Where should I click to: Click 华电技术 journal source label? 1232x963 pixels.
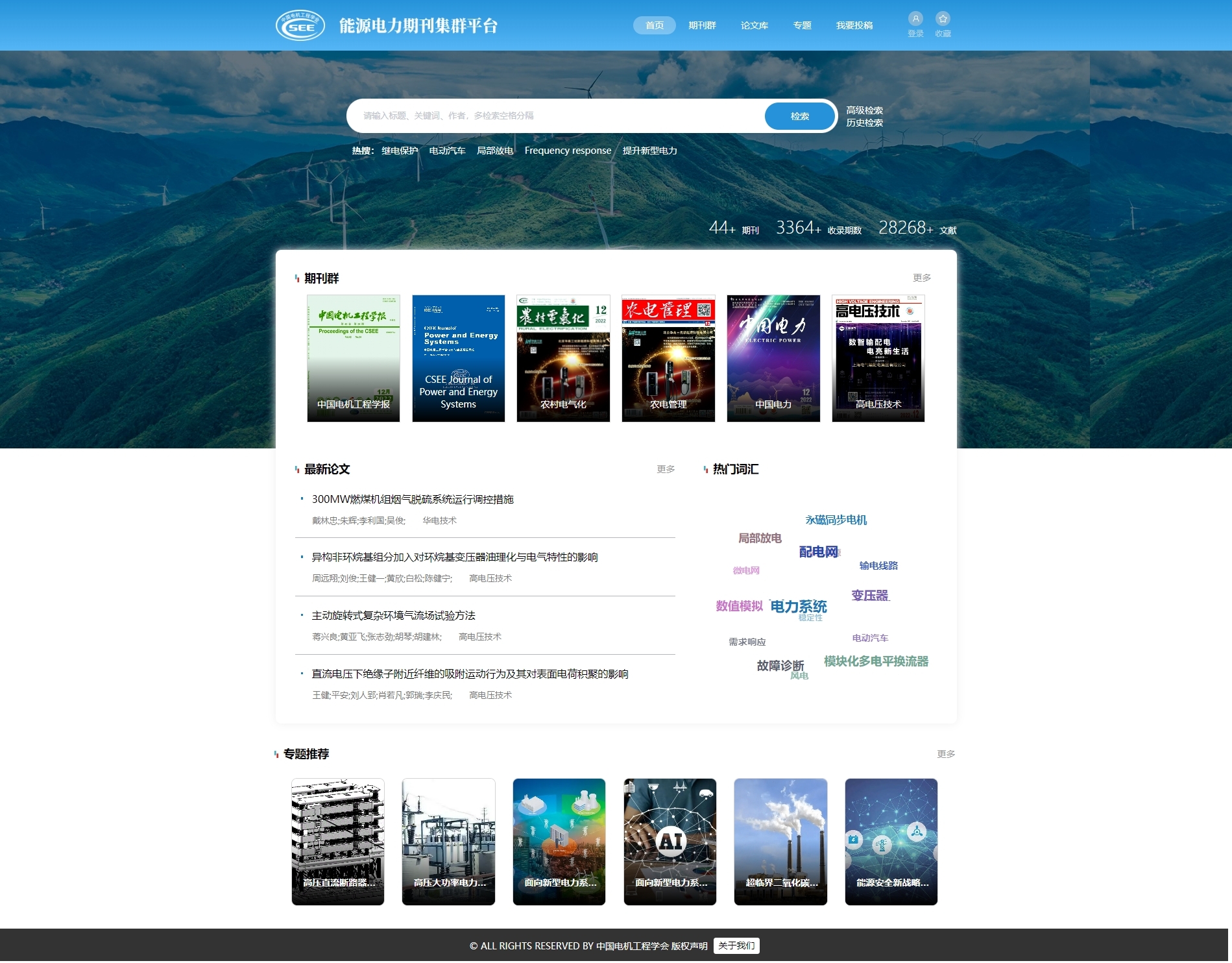click(x=439, y=520)
